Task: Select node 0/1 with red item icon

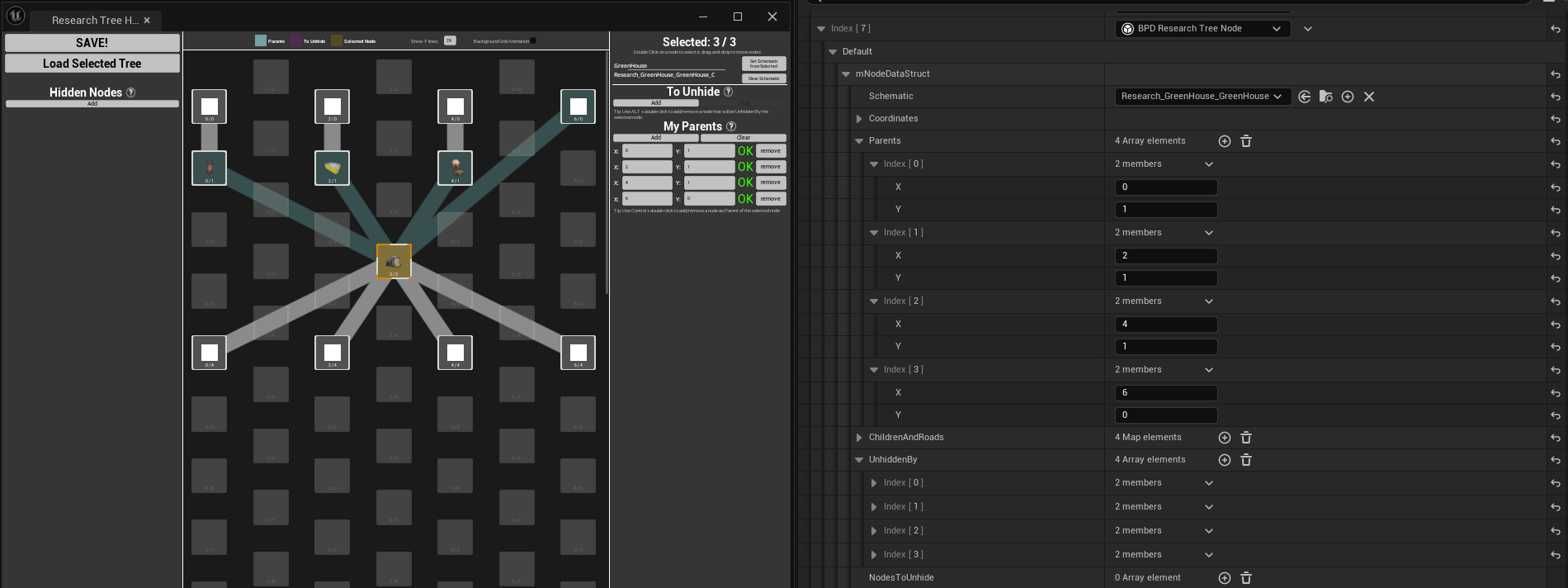Action: [x=210, y=168]
